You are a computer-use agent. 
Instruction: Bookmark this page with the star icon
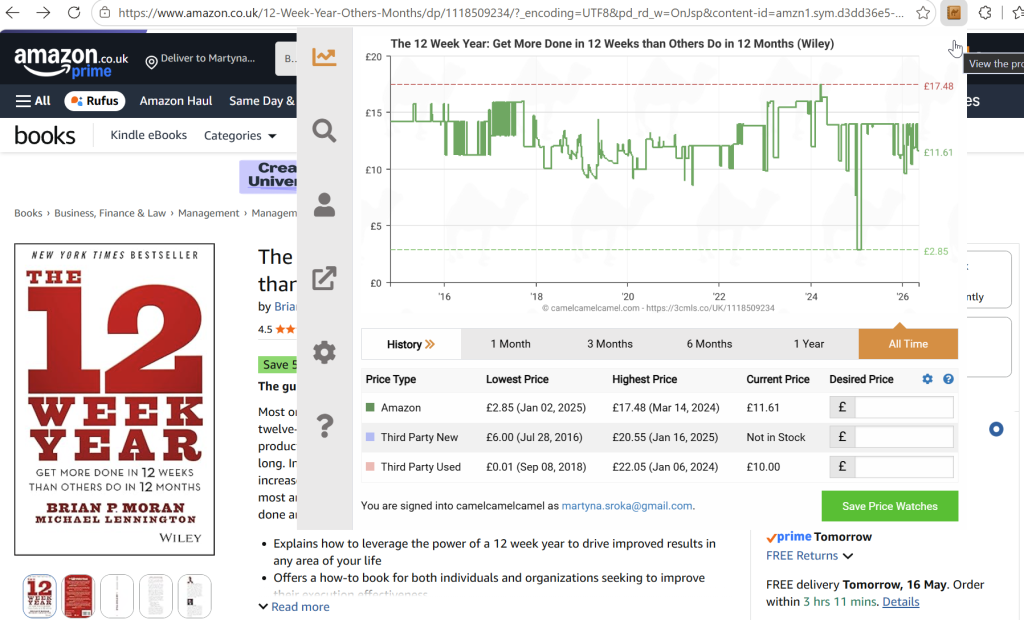[x=922, y=12]
